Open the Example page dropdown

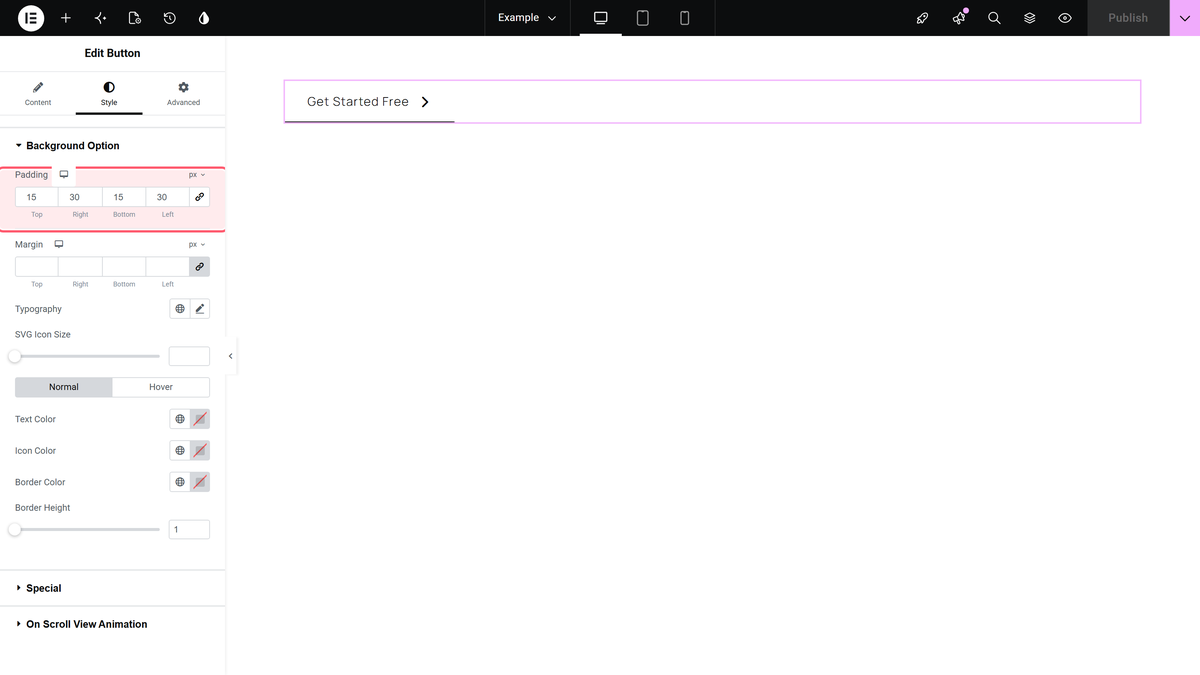click(527, 18)
